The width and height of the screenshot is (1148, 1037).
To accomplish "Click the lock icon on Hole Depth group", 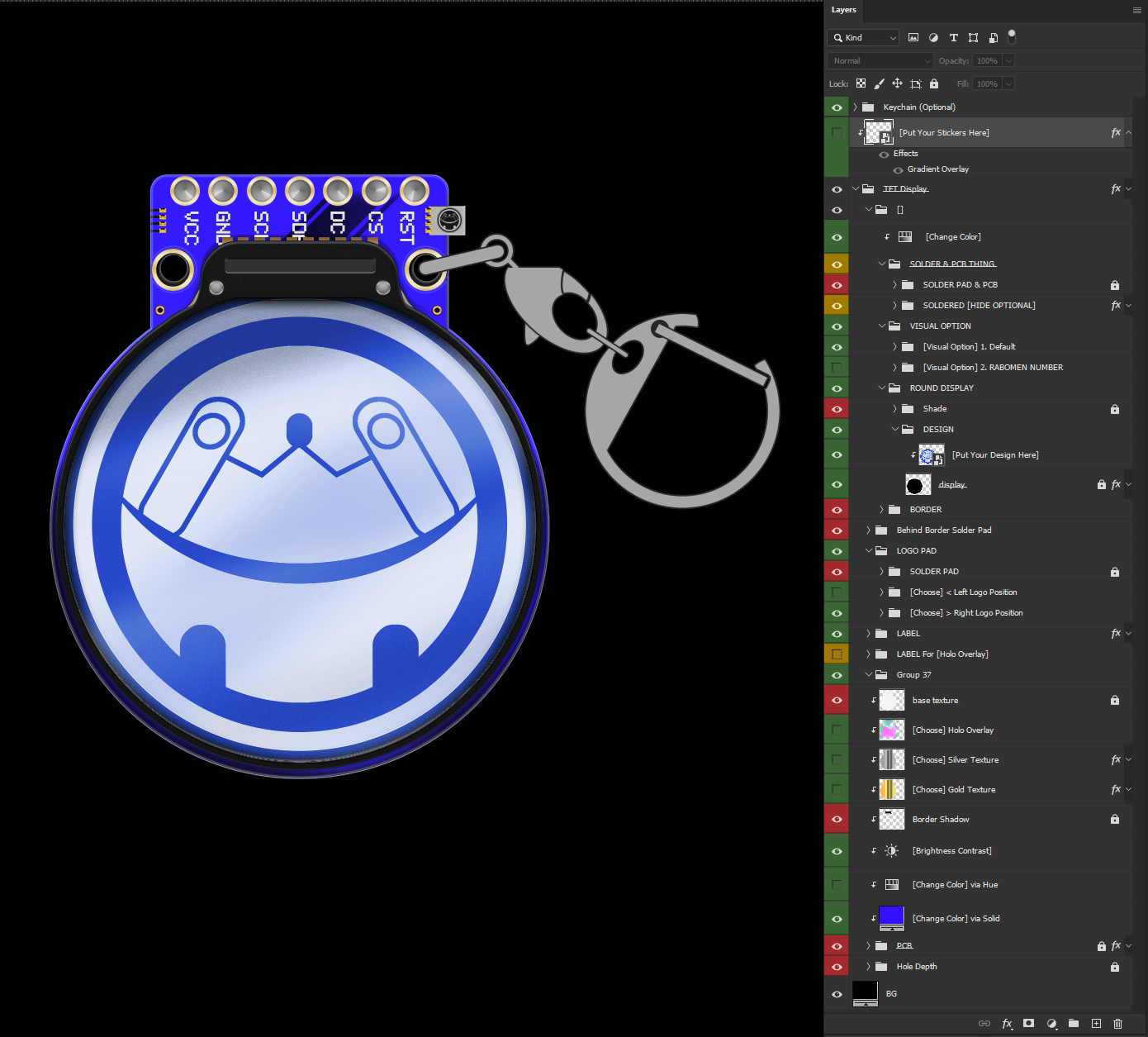I will (1115, 967).
